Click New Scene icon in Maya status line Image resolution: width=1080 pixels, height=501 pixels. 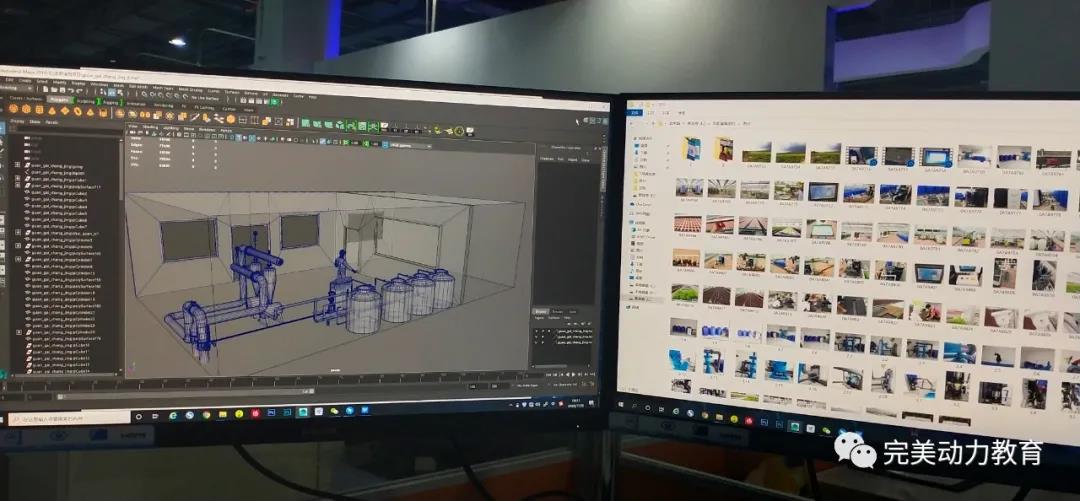click(45, 89)
